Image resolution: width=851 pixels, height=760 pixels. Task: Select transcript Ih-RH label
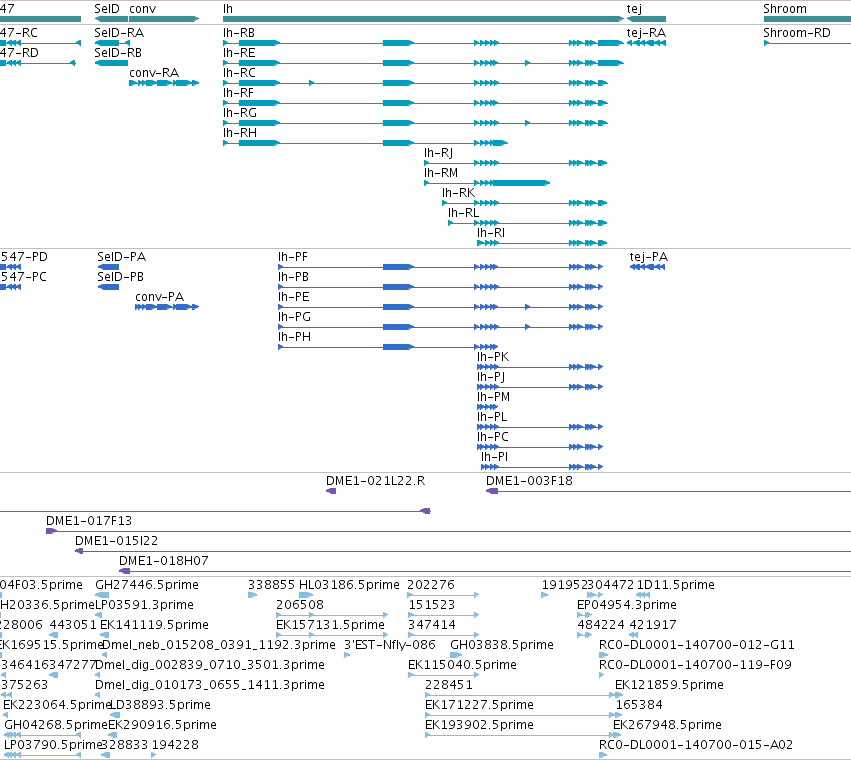click(239, 133)
